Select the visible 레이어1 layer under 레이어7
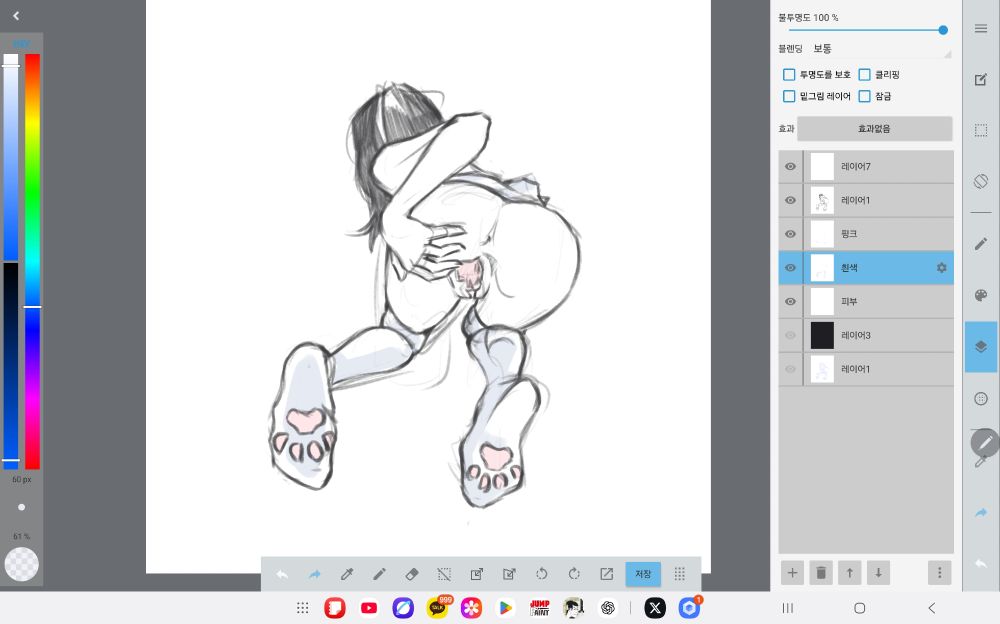Image resolution: width=1000 pixels, height=624 pixels. (866, 200)
